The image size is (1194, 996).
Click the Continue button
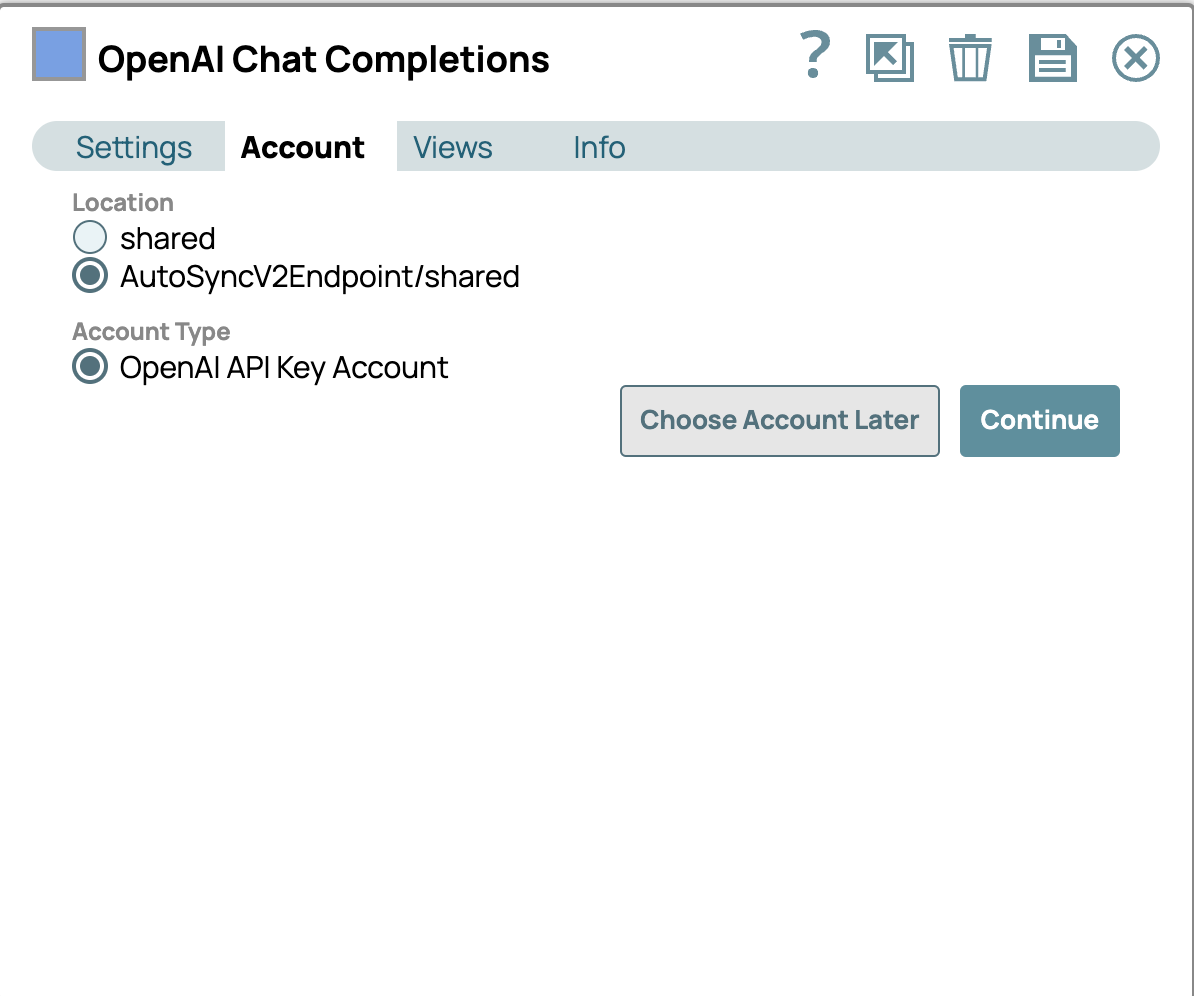pyautogui.click(x=1039, y=420)
